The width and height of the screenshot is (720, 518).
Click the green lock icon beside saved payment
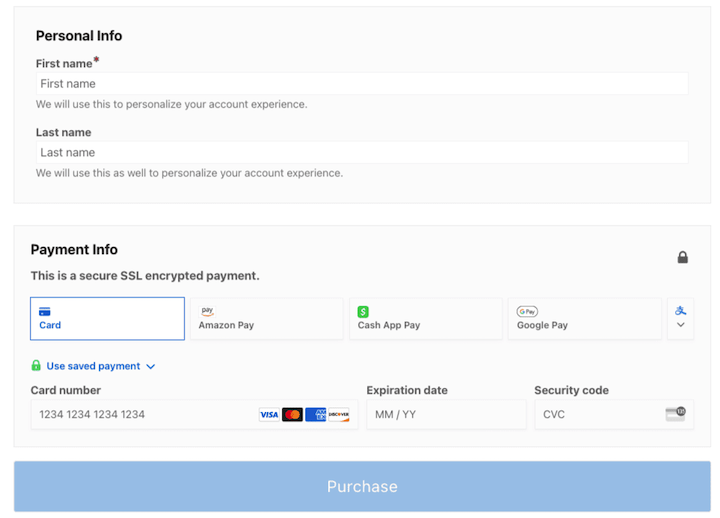tap(36, 366)
